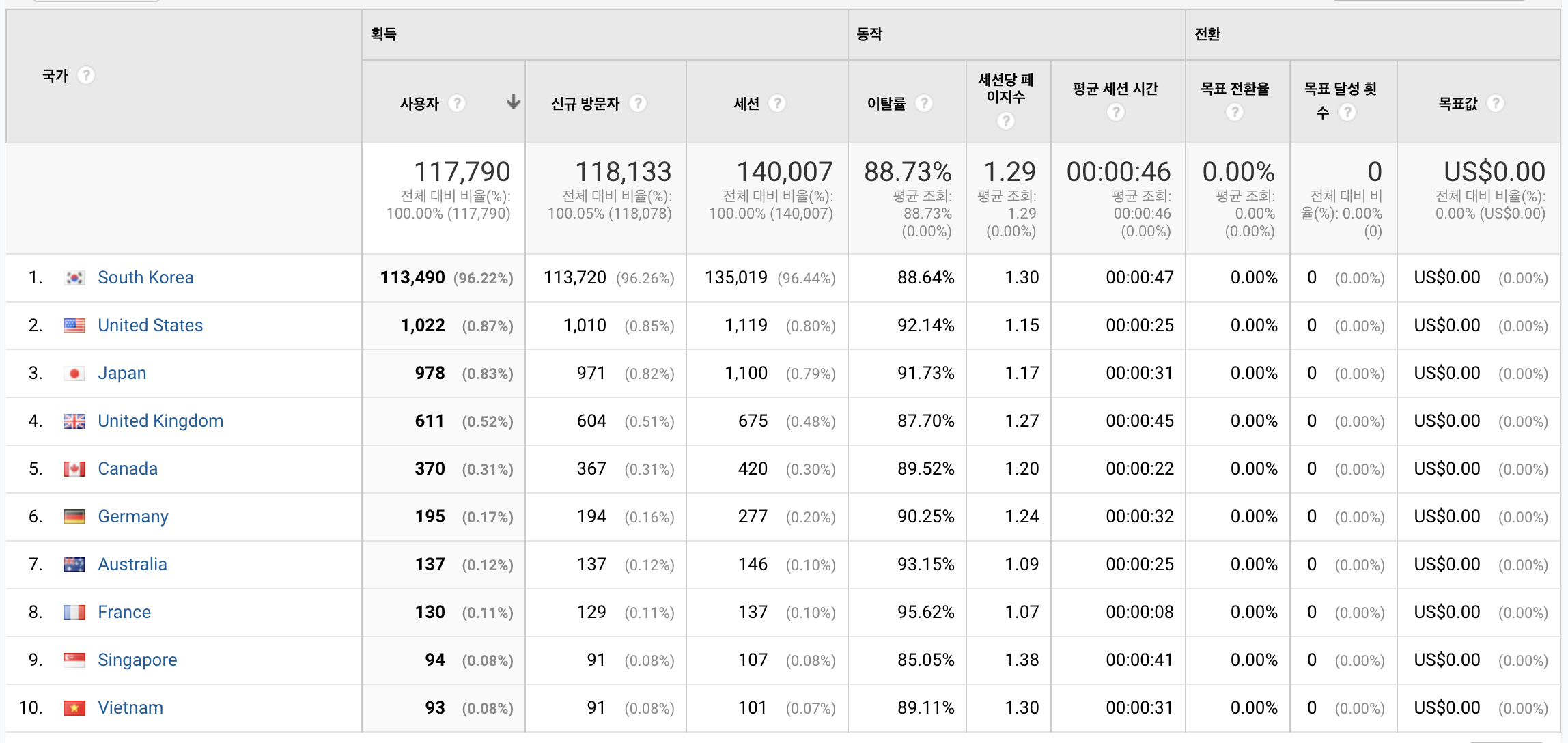Click help icon beside 이탈률 column
Image resolution: width=1568 pixels, height=743 pixels.
[x=924, y=103]
